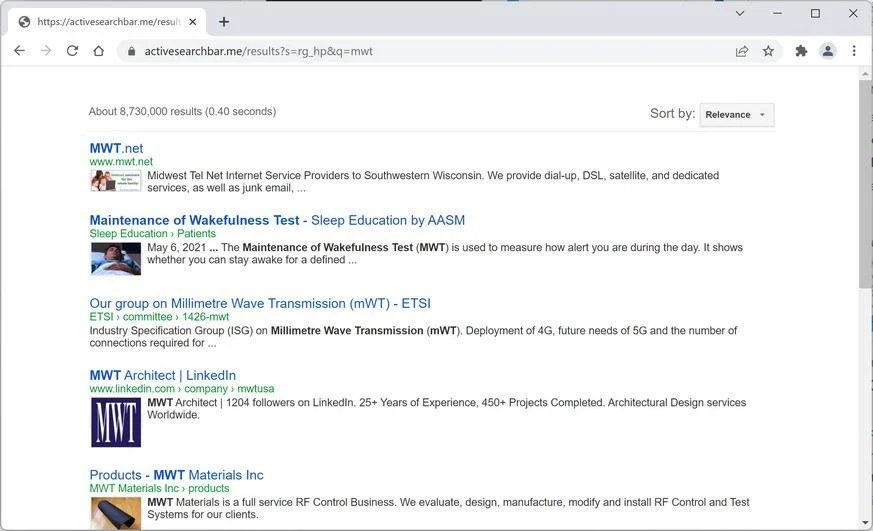Click the scrollbar up arrow
Viewport: 873px width, 531px height.
pyautogui.click(x=865, y=73)
